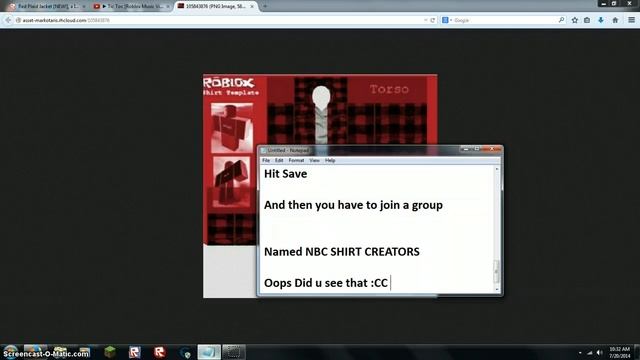Click the address bar URL field
Screen dimensions: 640x360
pos(220,20)
